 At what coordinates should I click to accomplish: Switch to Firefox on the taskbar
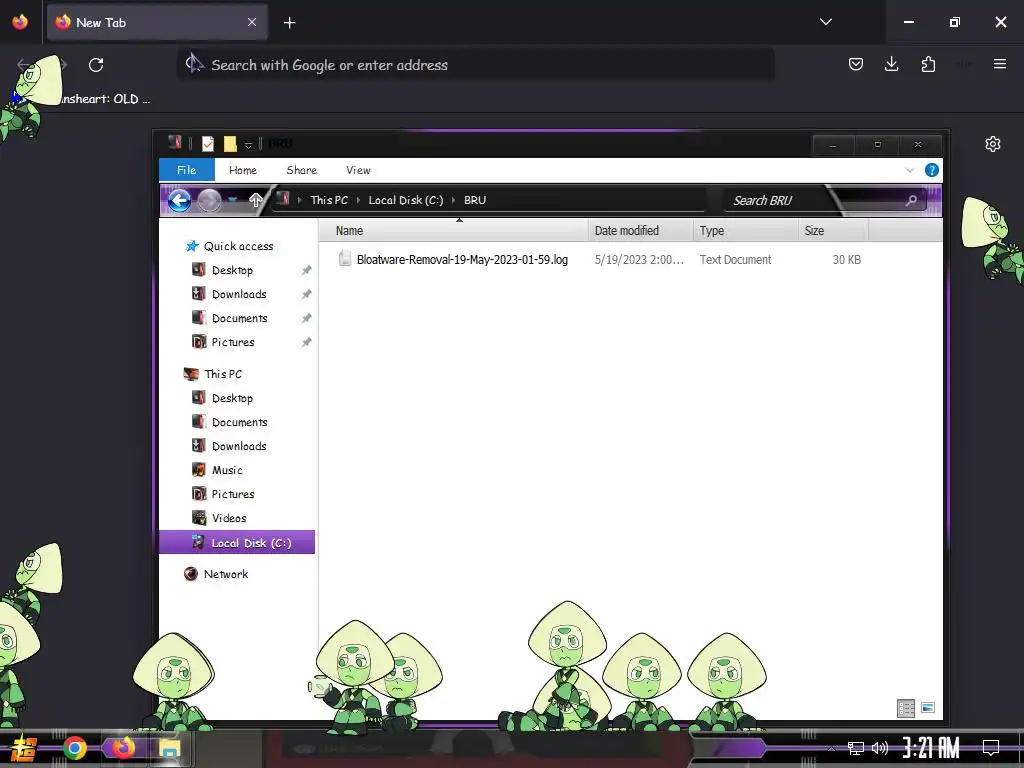[x=122, y=748]
